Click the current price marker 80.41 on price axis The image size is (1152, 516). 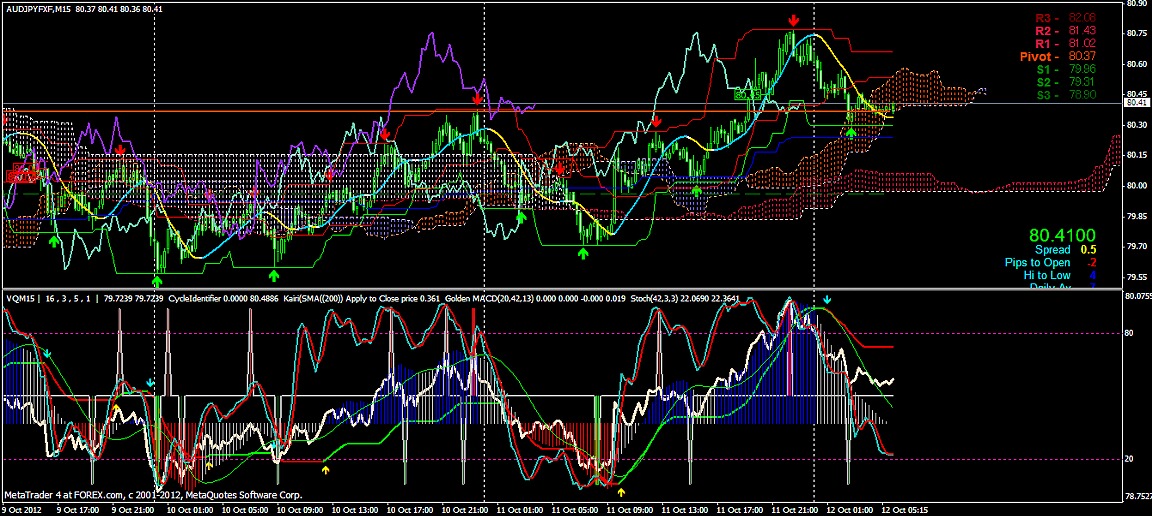[x=1135, y=102]
